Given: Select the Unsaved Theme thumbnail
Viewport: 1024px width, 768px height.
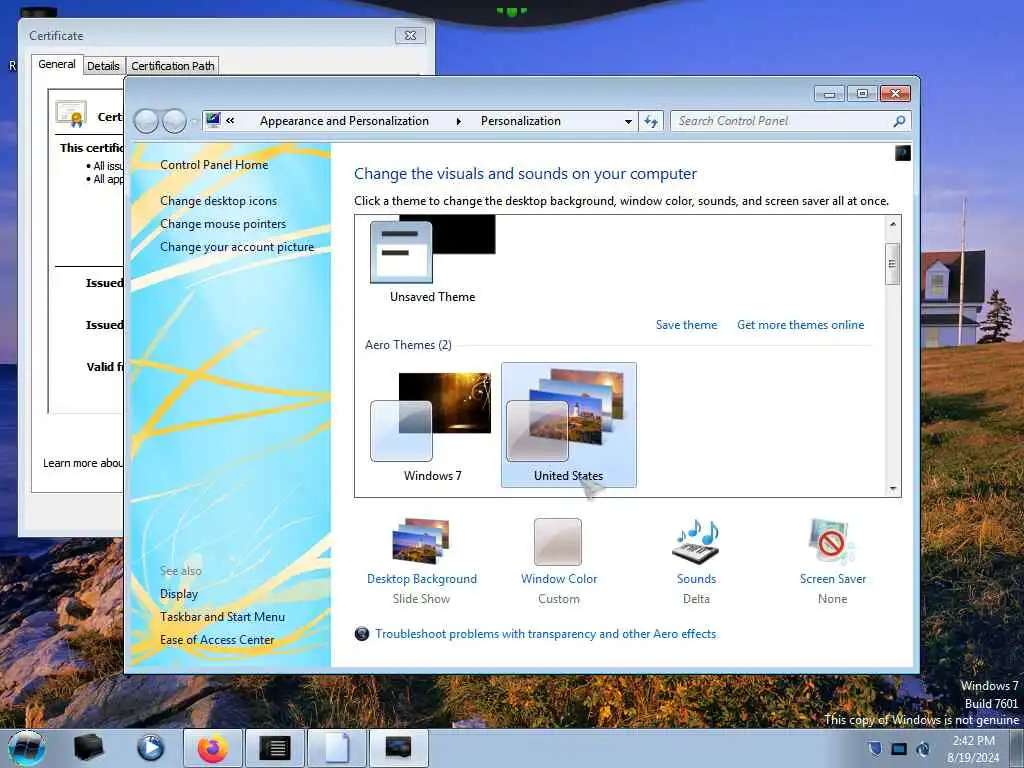Looking at the screenshot, I should [432, 259].
